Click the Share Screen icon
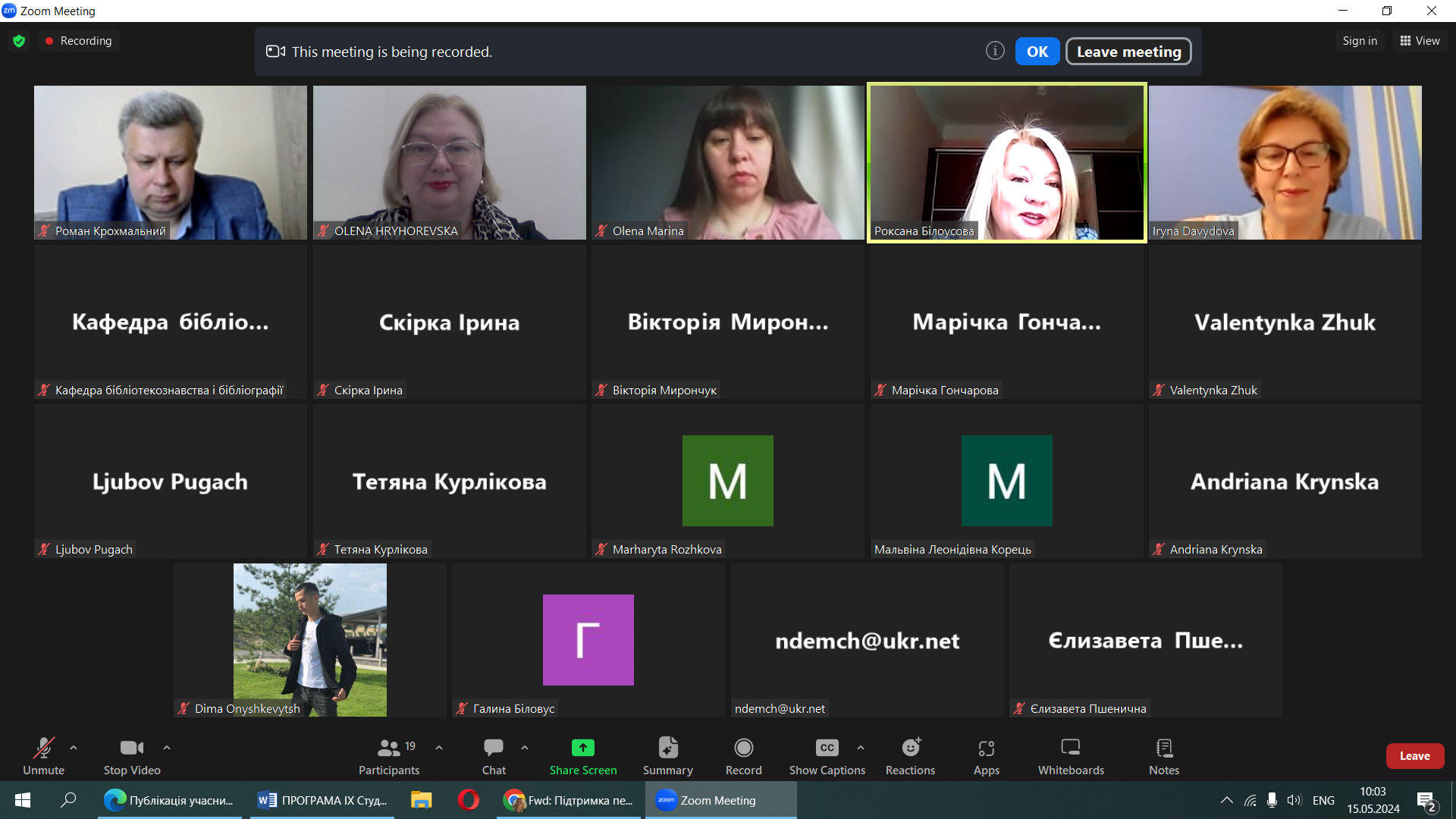Viewport: 1456px width, 819px height. pyautogui.click(x=582, y=748)
